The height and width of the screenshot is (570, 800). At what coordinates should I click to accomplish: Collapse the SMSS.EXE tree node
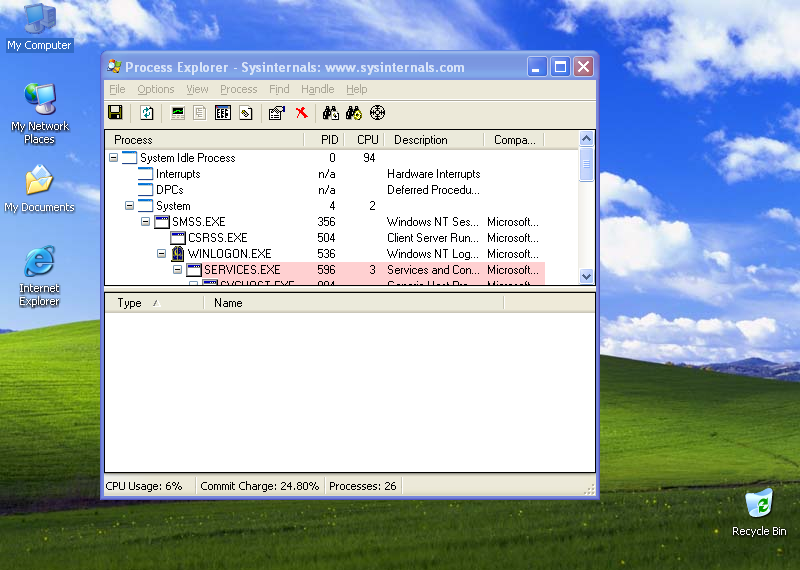click(145, 222)
